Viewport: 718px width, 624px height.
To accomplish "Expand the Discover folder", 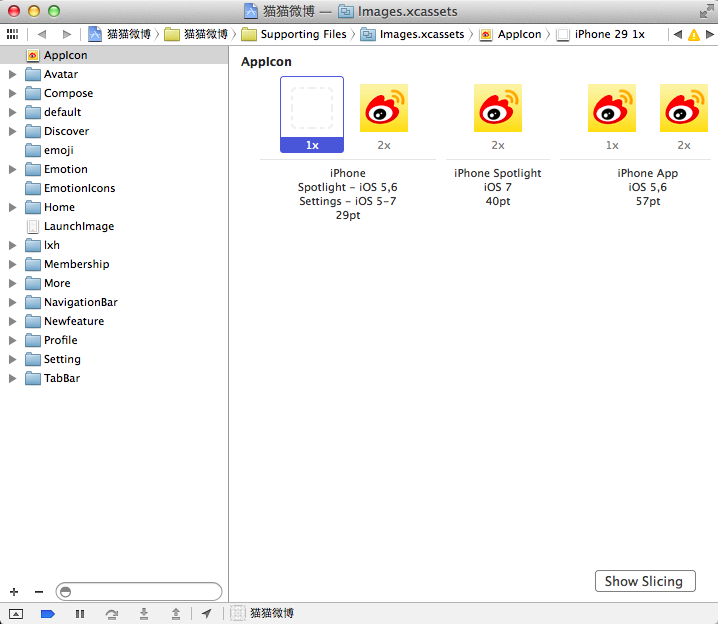I will (13, 131).
